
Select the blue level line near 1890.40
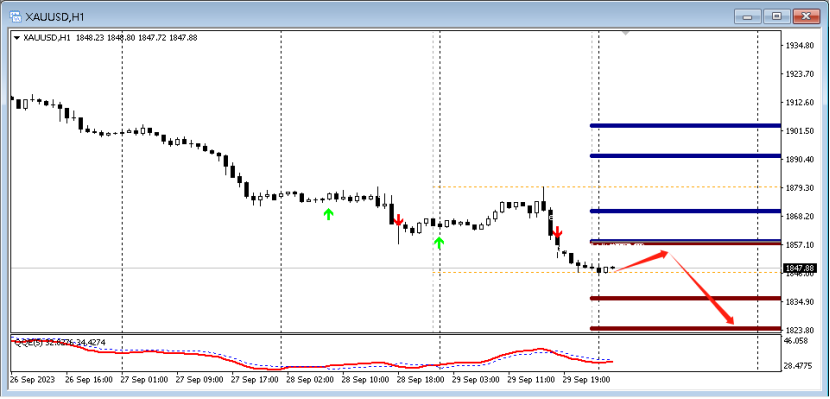685,156
